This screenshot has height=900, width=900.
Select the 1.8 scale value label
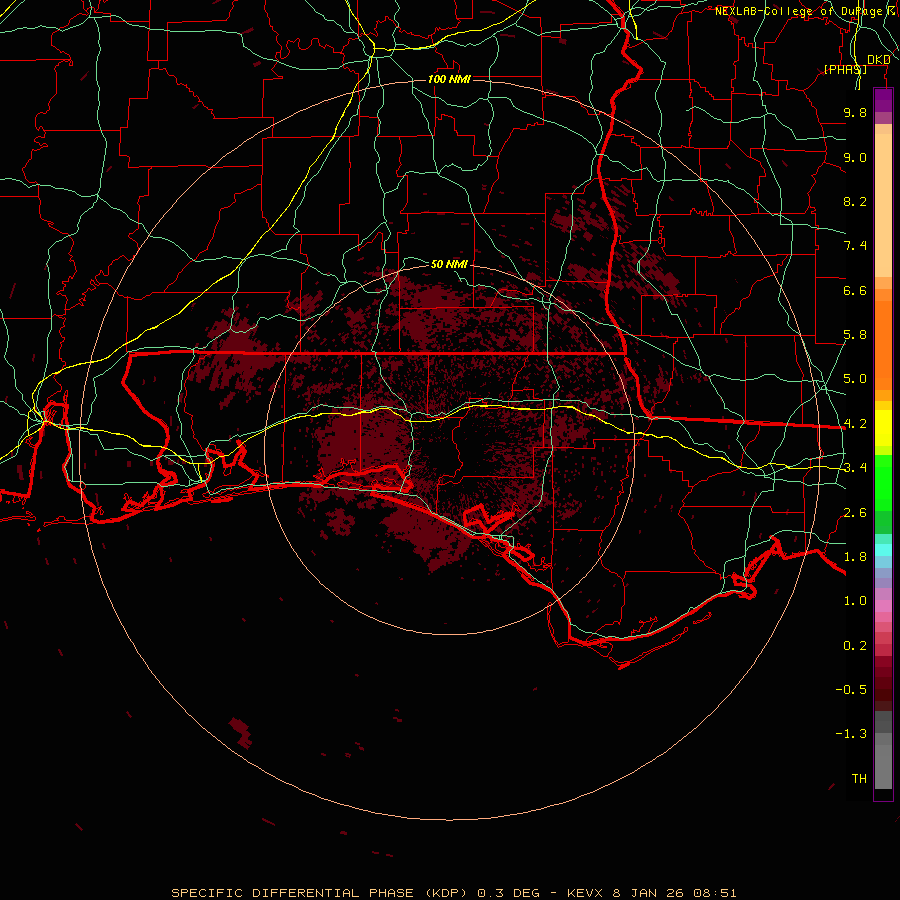click(855, 557)
